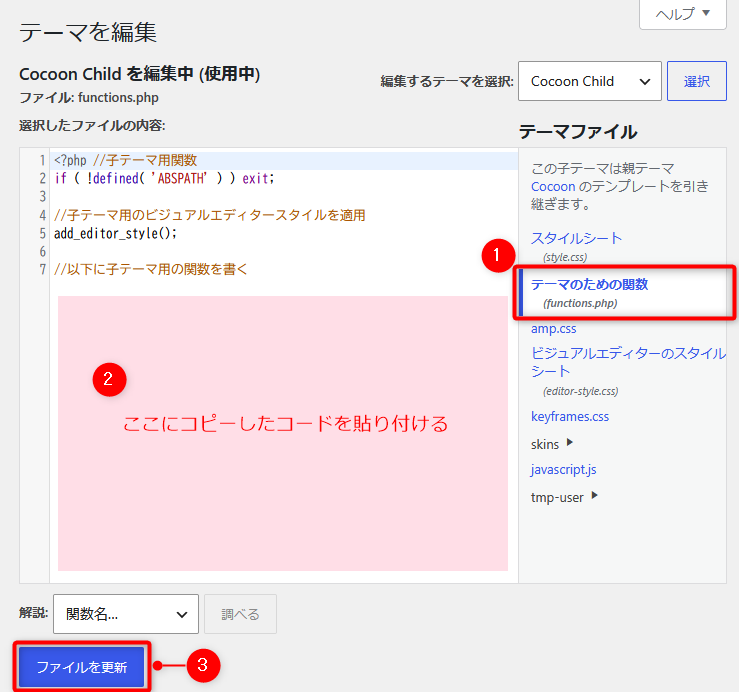Screen dimensions: 739x692
Task: Click line 1 <?php comment text
Action: 125,160
